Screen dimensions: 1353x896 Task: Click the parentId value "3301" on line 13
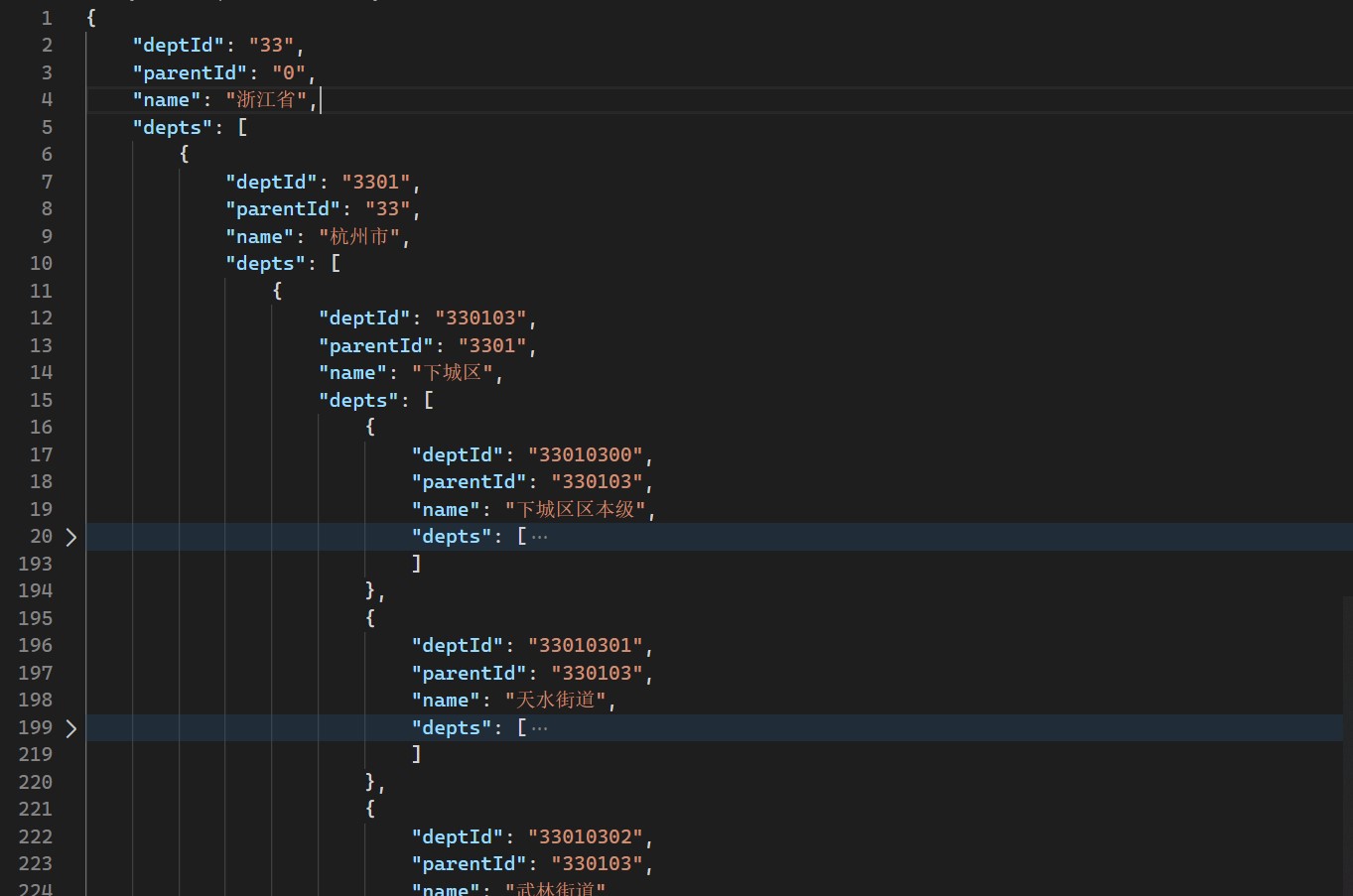pyautogui.click(x=492, y=346)
